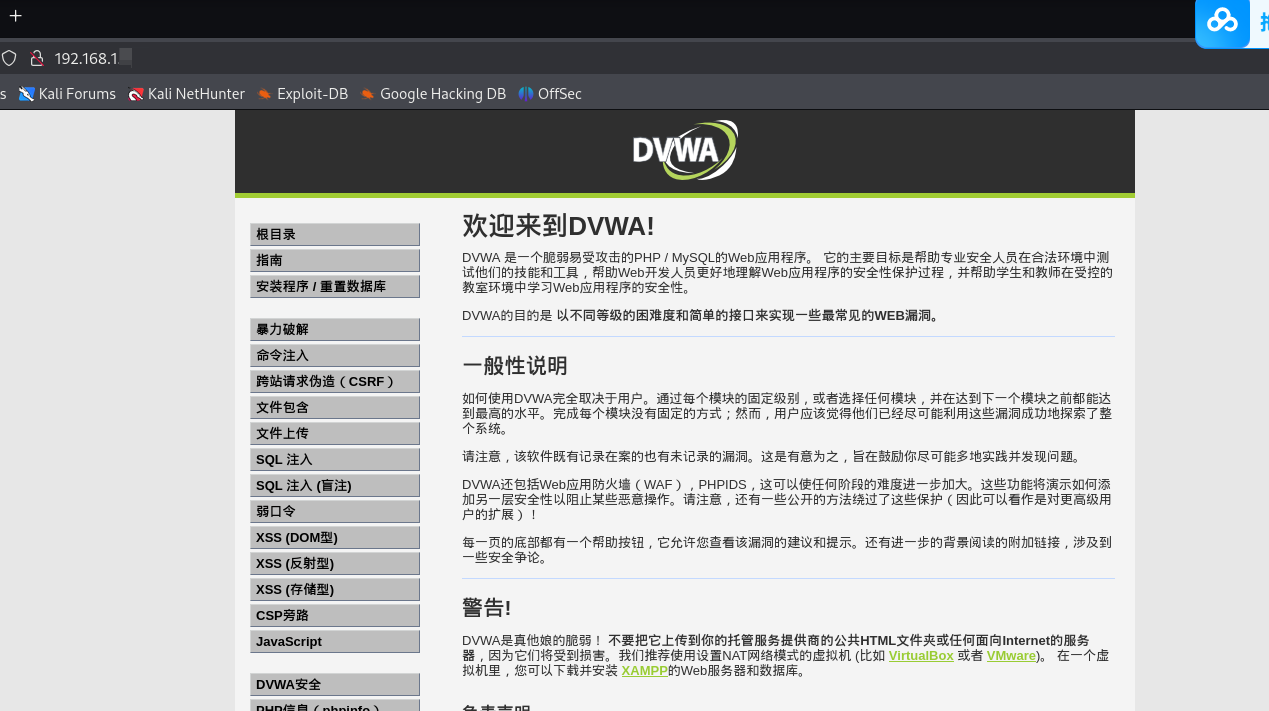Viewport: 1269px width, 711px height.
Task: Open Google Hacking DB bookmark
Action: [x=368, y=93]
